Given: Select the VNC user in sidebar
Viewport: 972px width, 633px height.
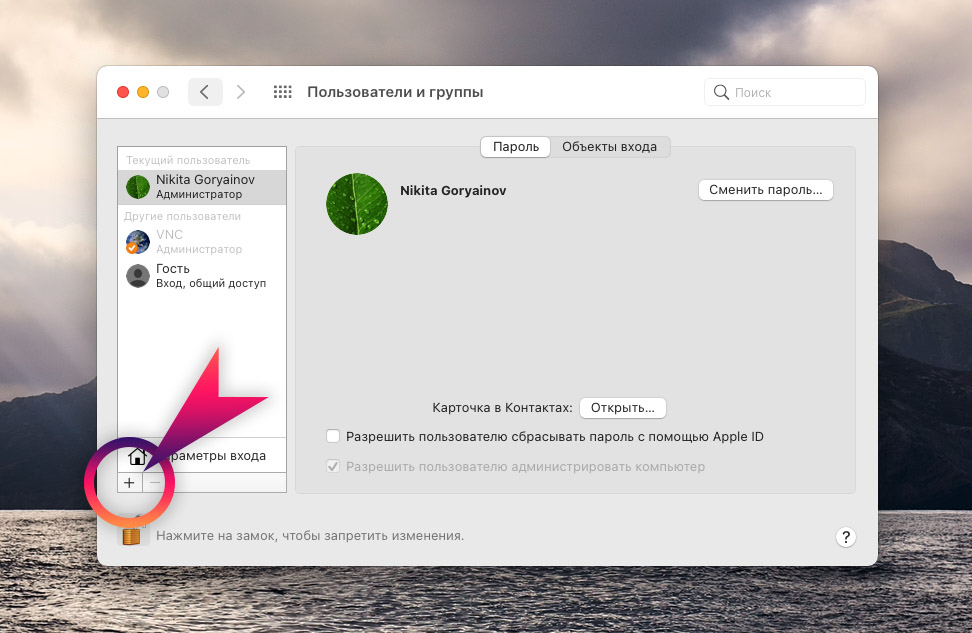Looking at the screenshot, I should pos(202,242).
